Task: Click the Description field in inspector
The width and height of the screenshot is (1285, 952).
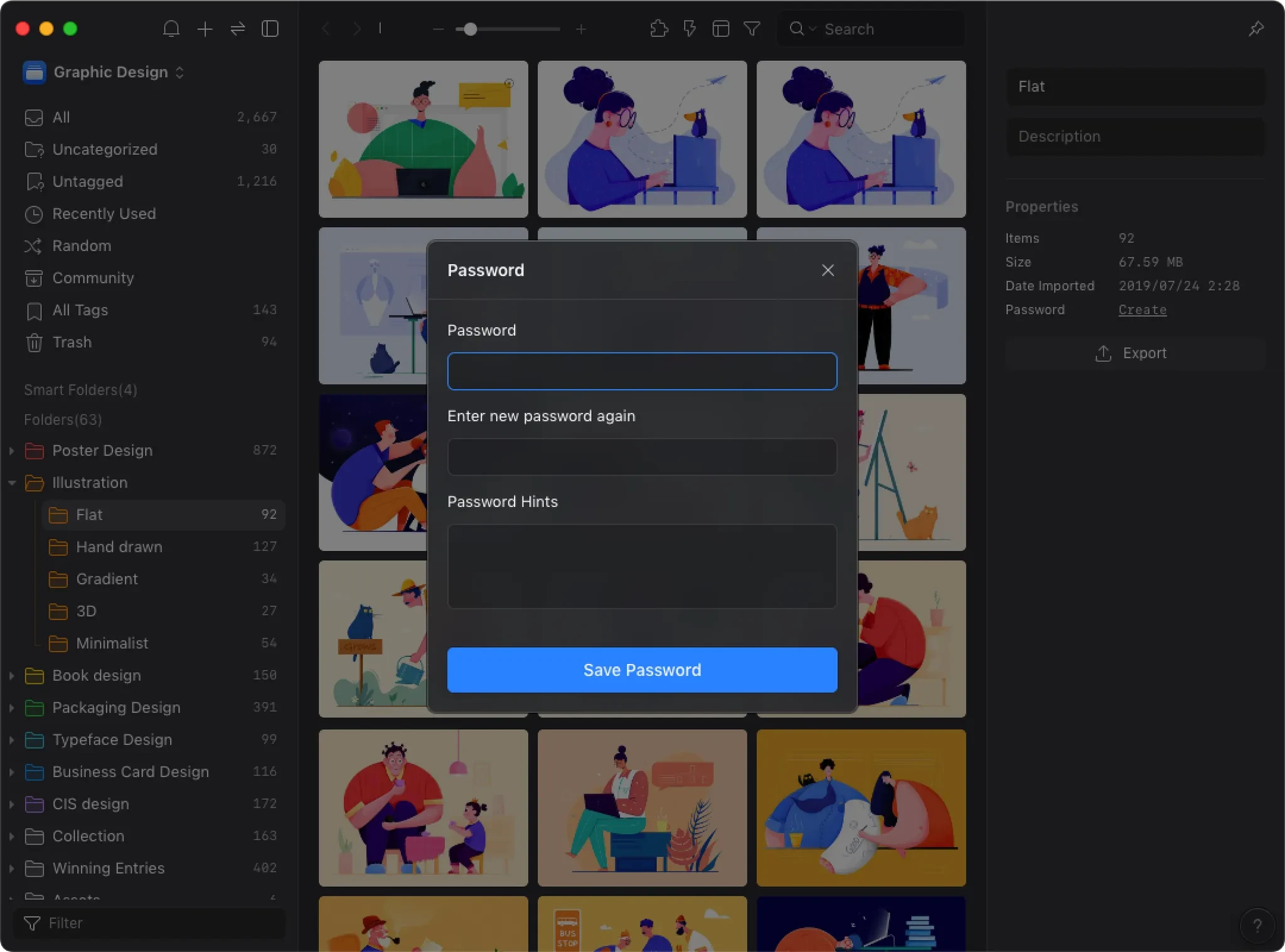Action: click(1135, 137)
